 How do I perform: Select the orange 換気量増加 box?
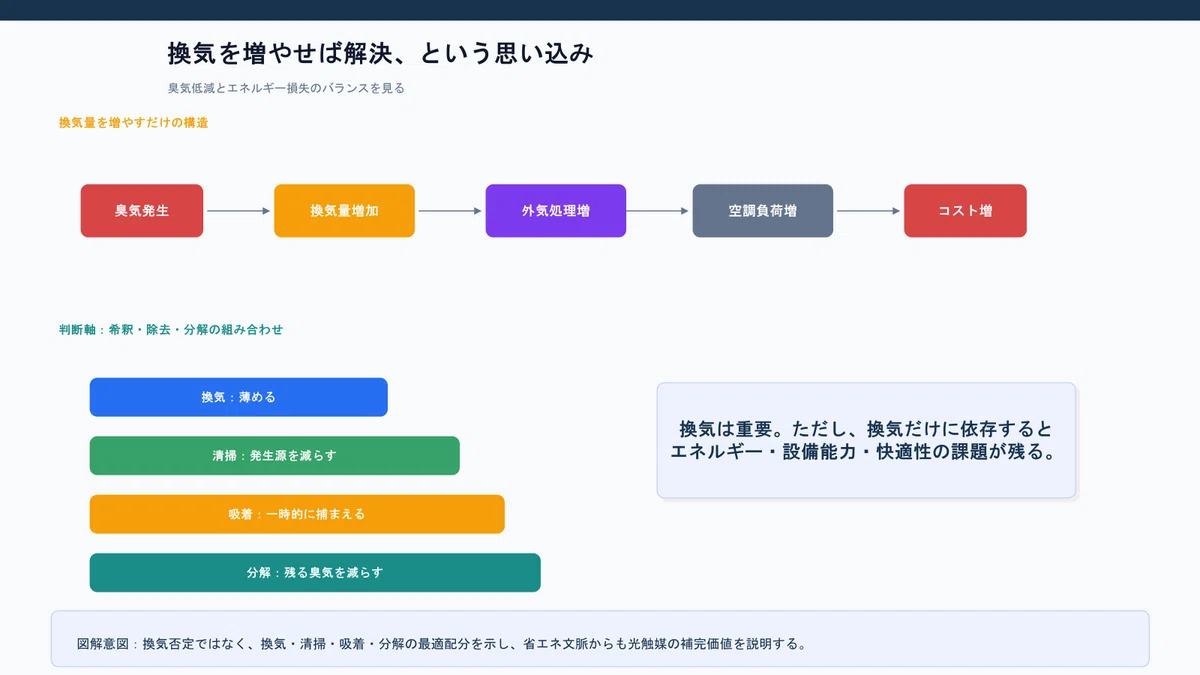344,211
